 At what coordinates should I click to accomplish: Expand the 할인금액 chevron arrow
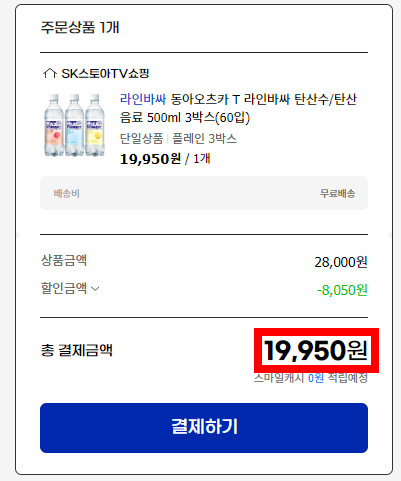(95, 289)
